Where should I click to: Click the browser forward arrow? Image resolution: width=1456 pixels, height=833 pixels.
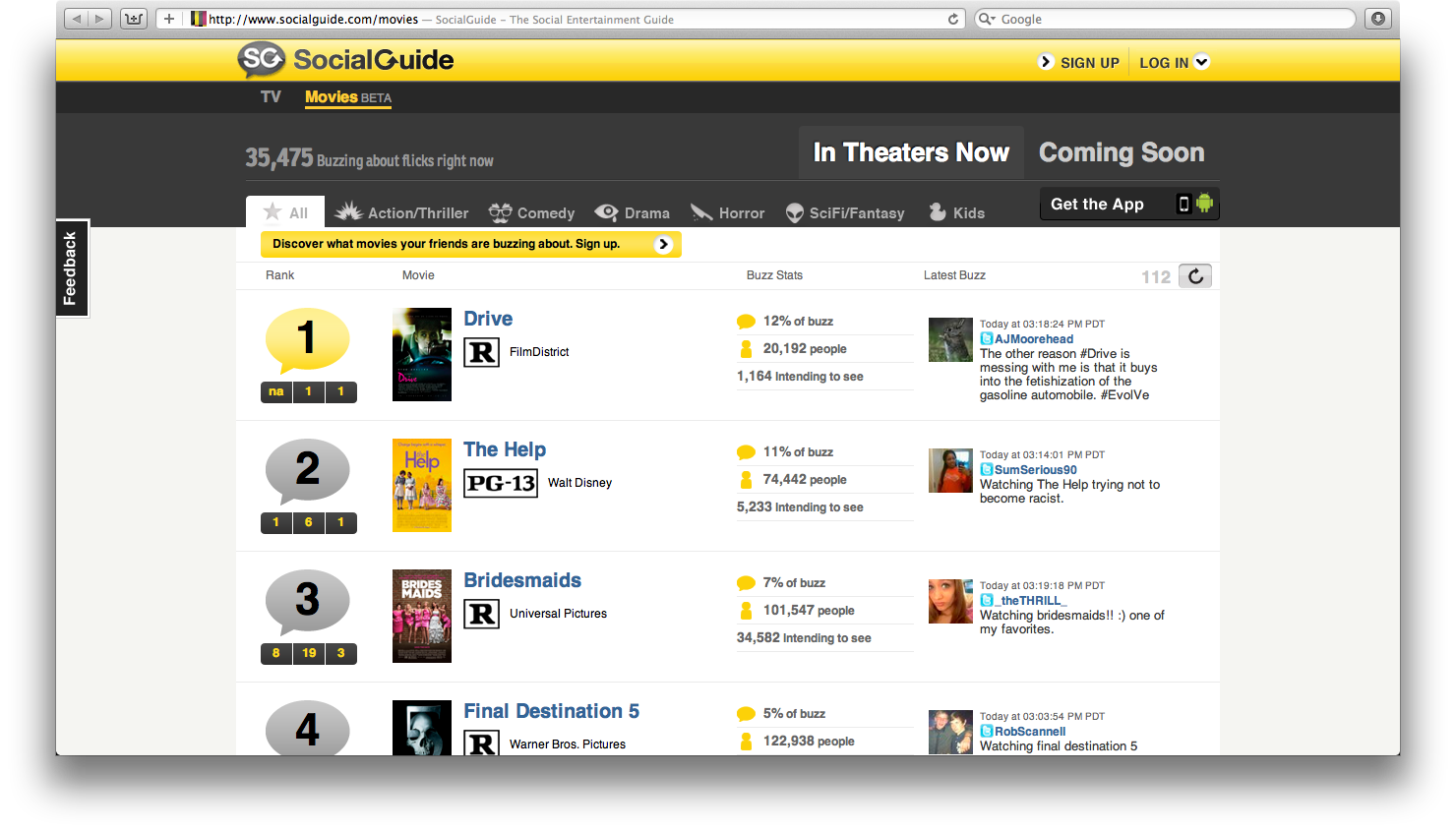click(99, 19)
